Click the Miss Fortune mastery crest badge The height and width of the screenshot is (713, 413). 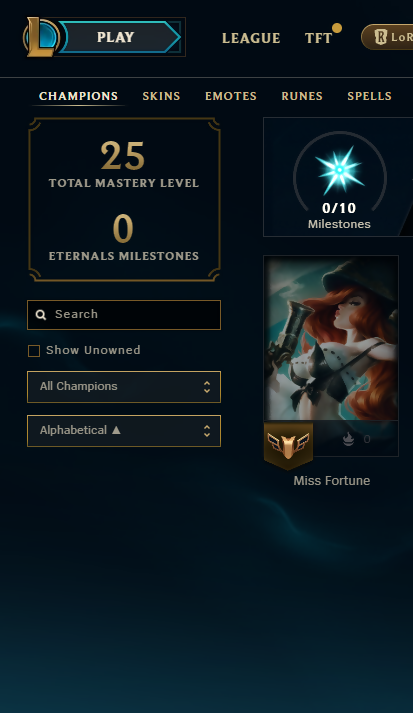point(288,445)
